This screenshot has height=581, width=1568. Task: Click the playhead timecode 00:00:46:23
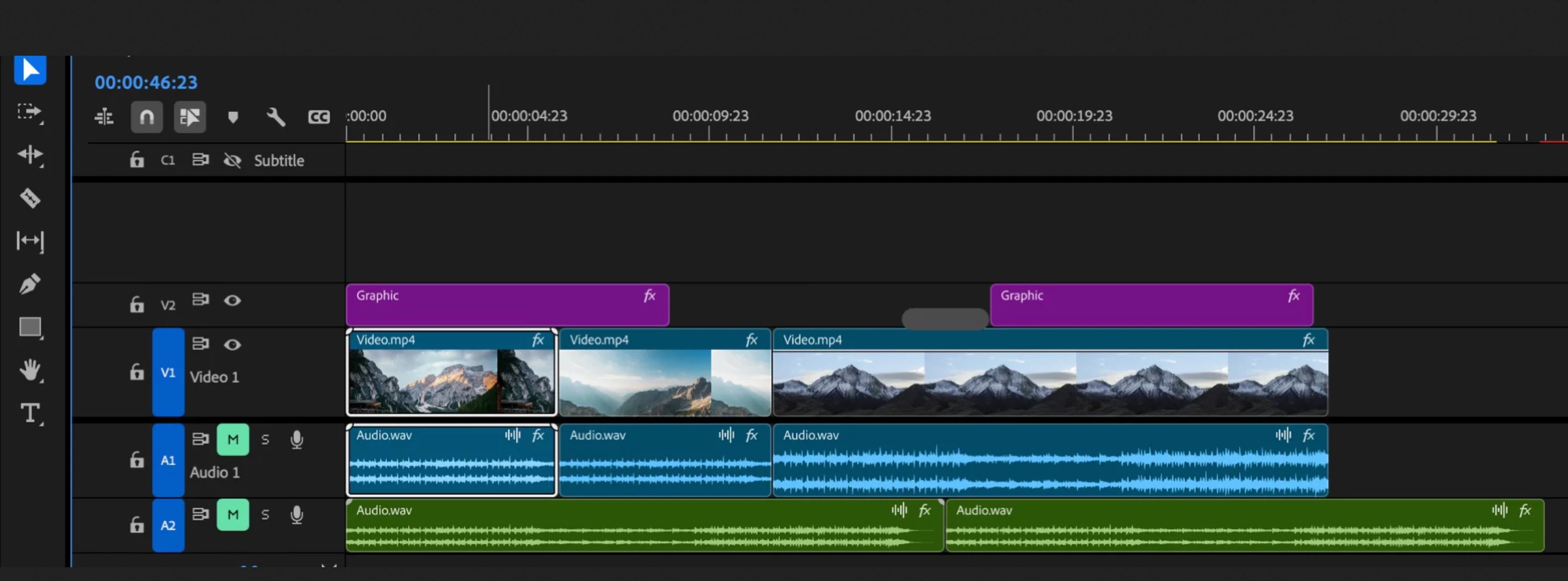(146, 82)
